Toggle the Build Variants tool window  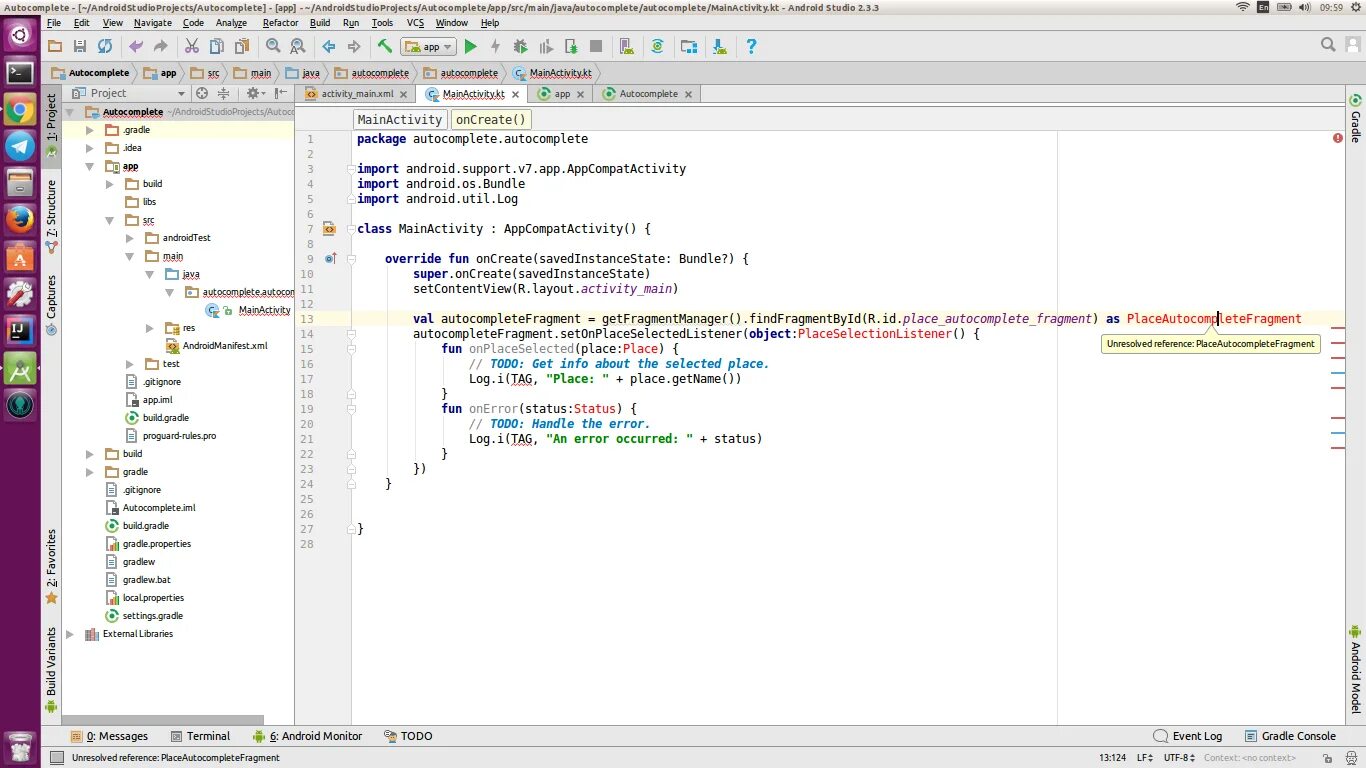52,670
